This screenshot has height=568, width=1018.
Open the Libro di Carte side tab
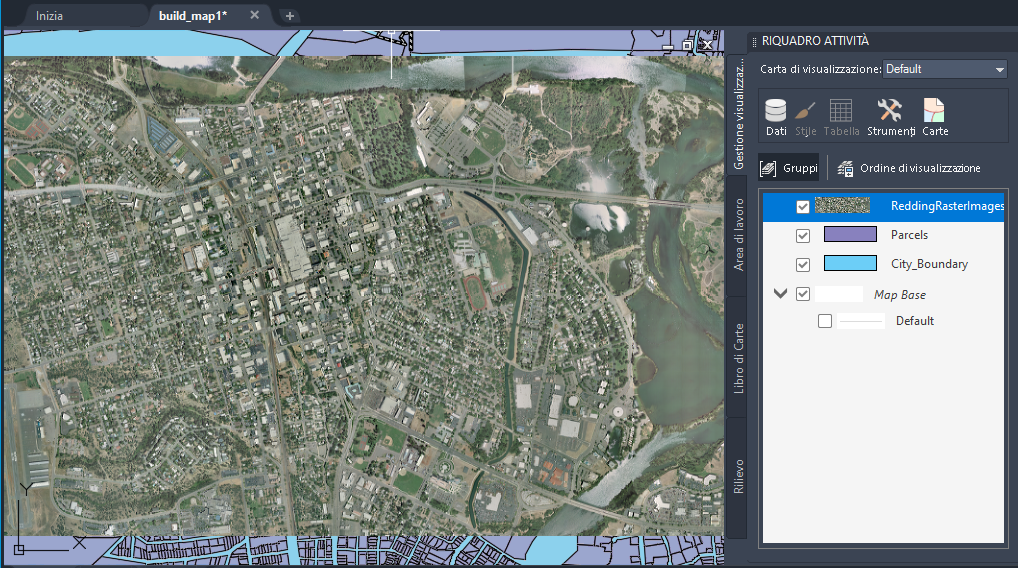(738, 358)
